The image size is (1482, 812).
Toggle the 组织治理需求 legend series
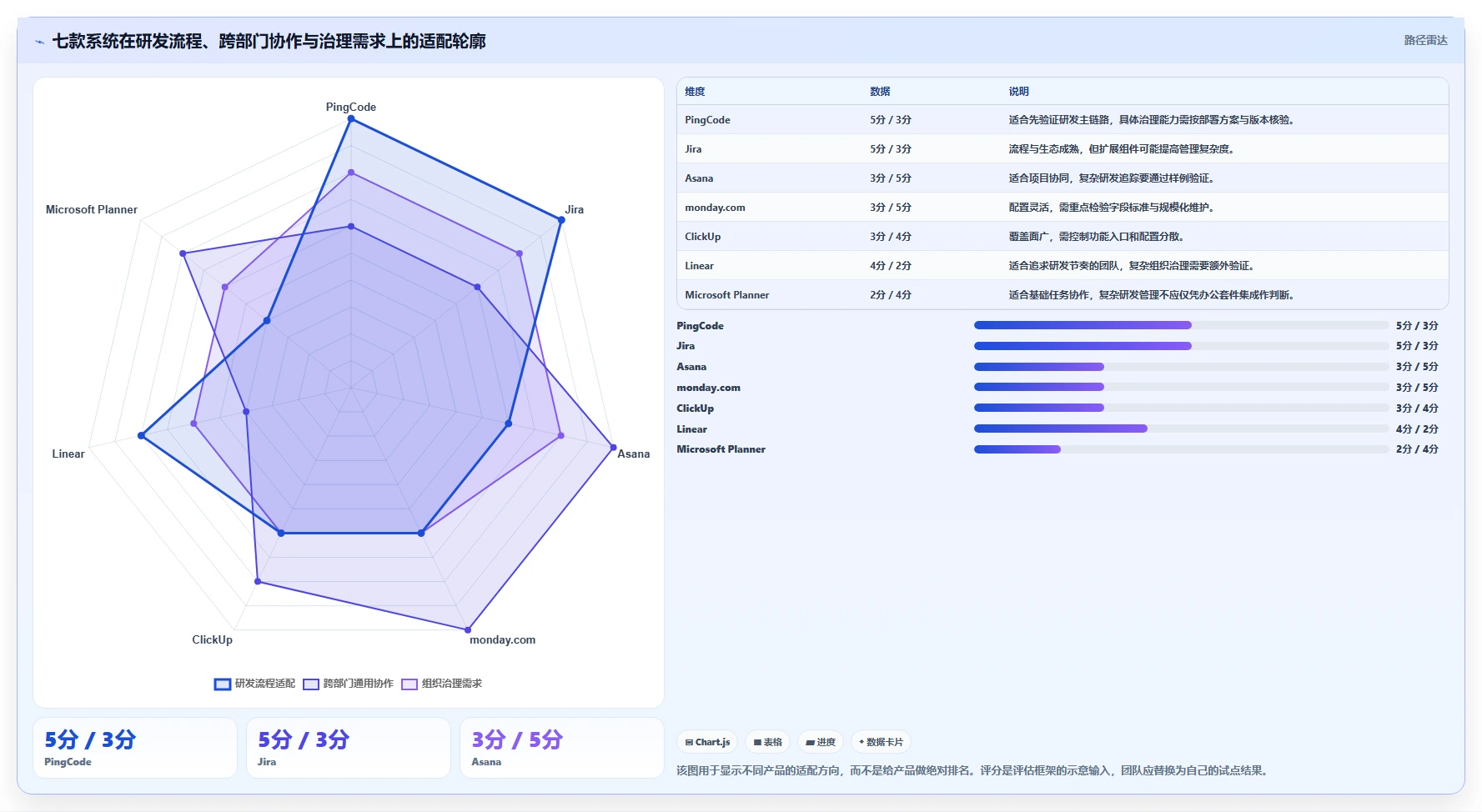[442, 684]
